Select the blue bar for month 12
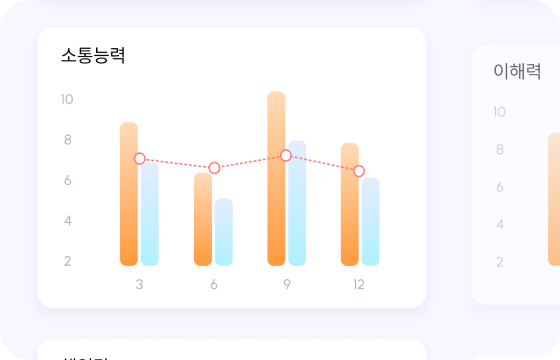 (x=371, y=221)
